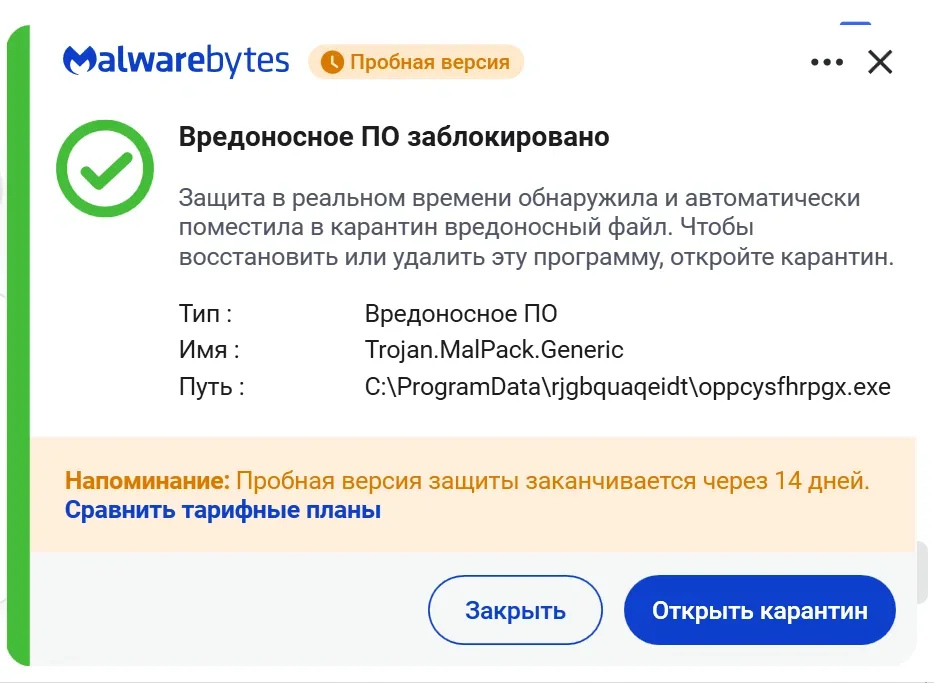
Task: Click the 'Тип :' label
Action: (x=205, y=314)
